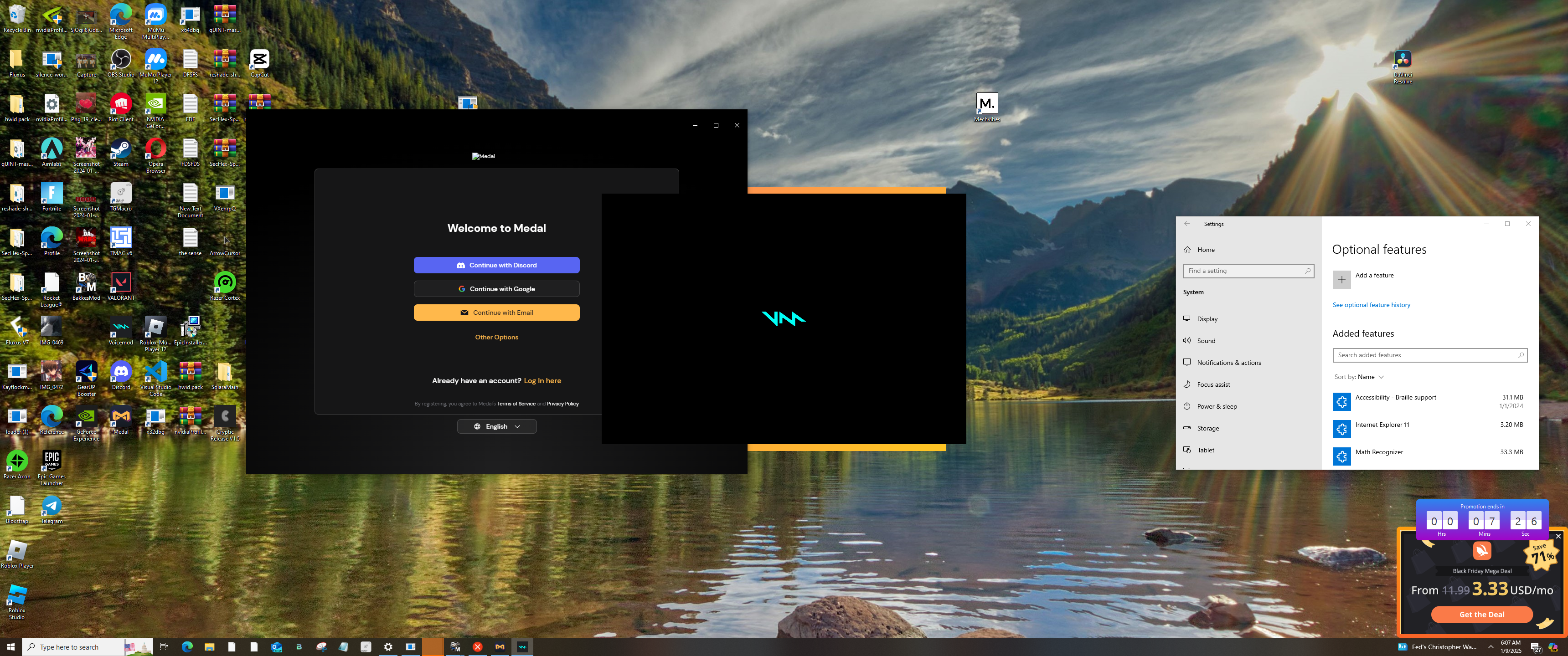
Task: Open Focus assist settings page
Action: [x=1213, y=384]
